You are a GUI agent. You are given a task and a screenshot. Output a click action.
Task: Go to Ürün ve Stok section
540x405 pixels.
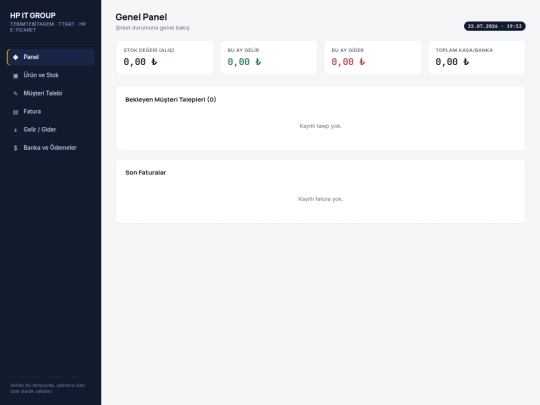(x=51, y=75)
